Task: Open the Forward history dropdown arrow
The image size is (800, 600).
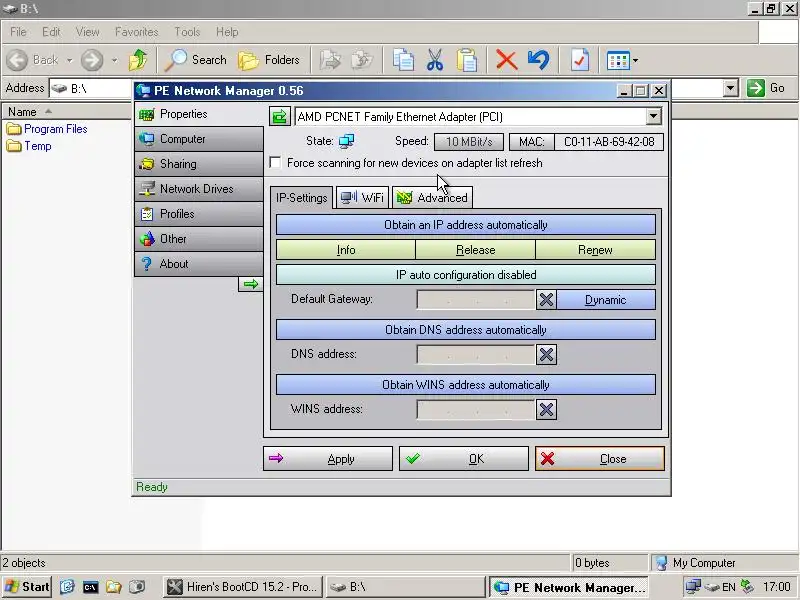Action: pyautogui.click(x=114, y=60)
